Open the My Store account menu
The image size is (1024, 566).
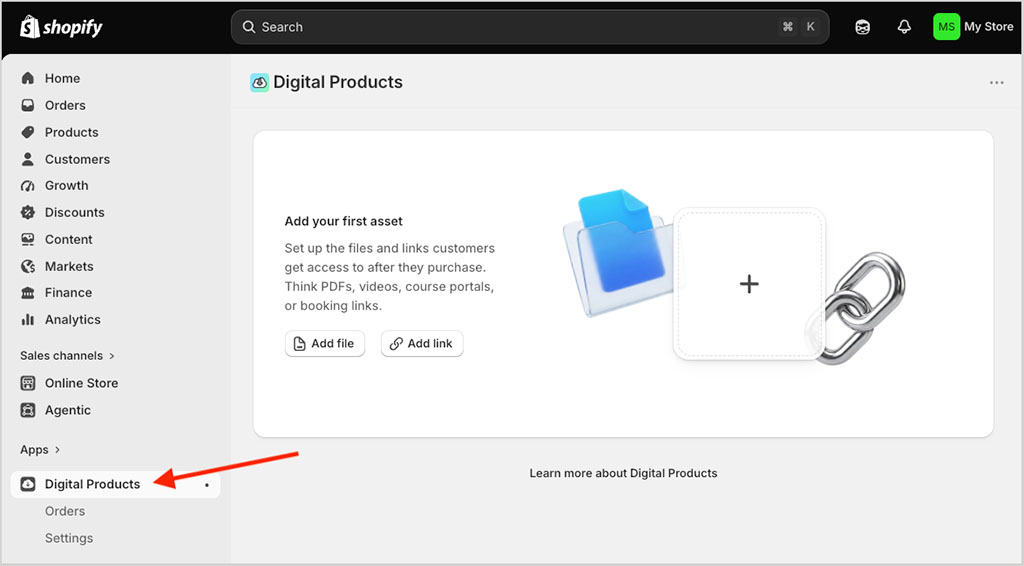coord(973,27)
